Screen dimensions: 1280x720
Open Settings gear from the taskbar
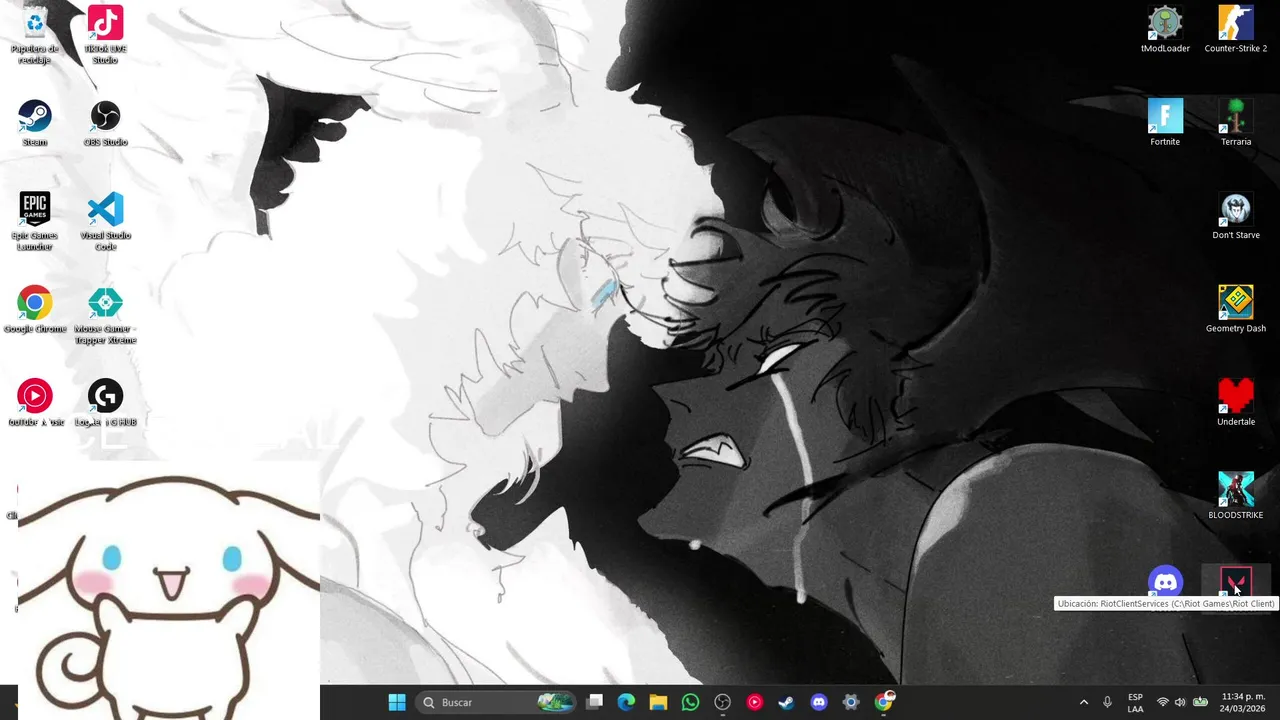click(851, 702)
